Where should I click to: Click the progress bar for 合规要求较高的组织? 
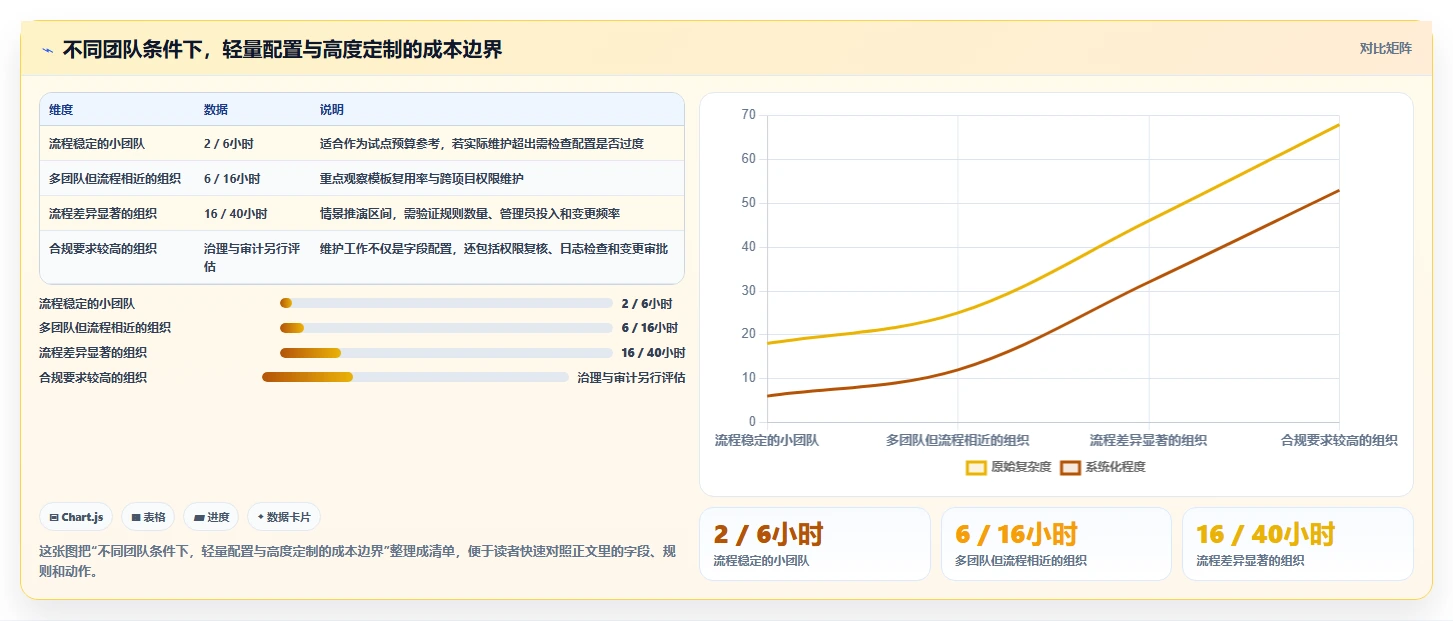[415, 377]
